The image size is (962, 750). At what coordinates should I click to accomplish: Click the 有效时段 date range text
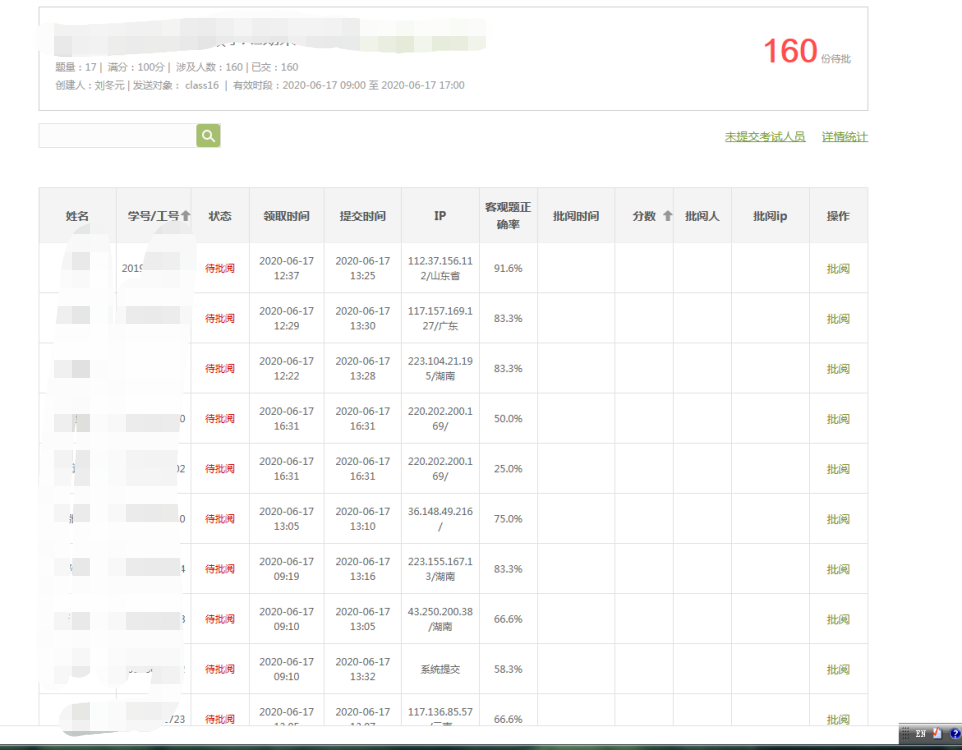tap(348, 85)
